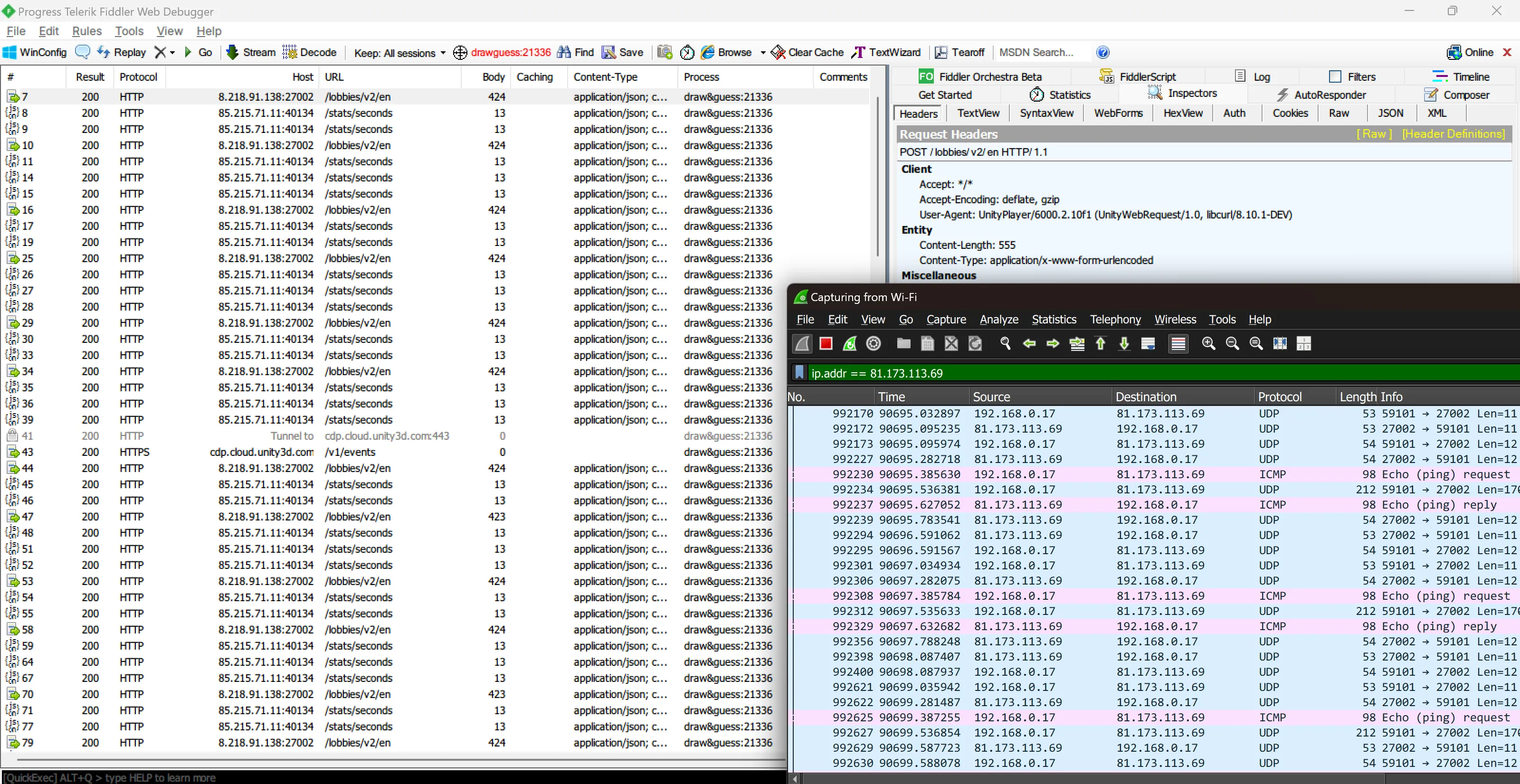
Task: Open Wireshark capture options gear icon
Action: coord(874,344)
